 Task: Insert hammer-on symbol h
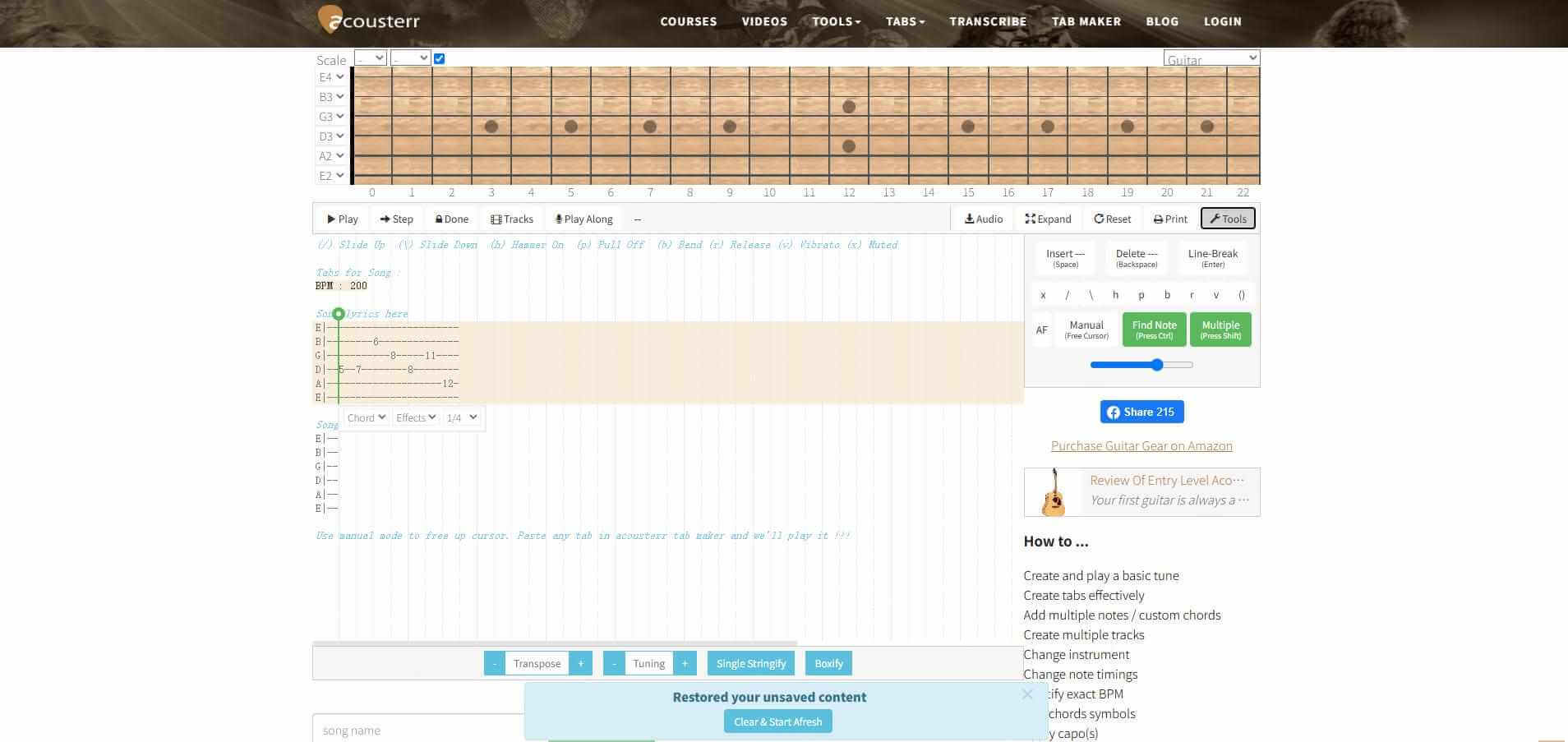coord(1115,294)
